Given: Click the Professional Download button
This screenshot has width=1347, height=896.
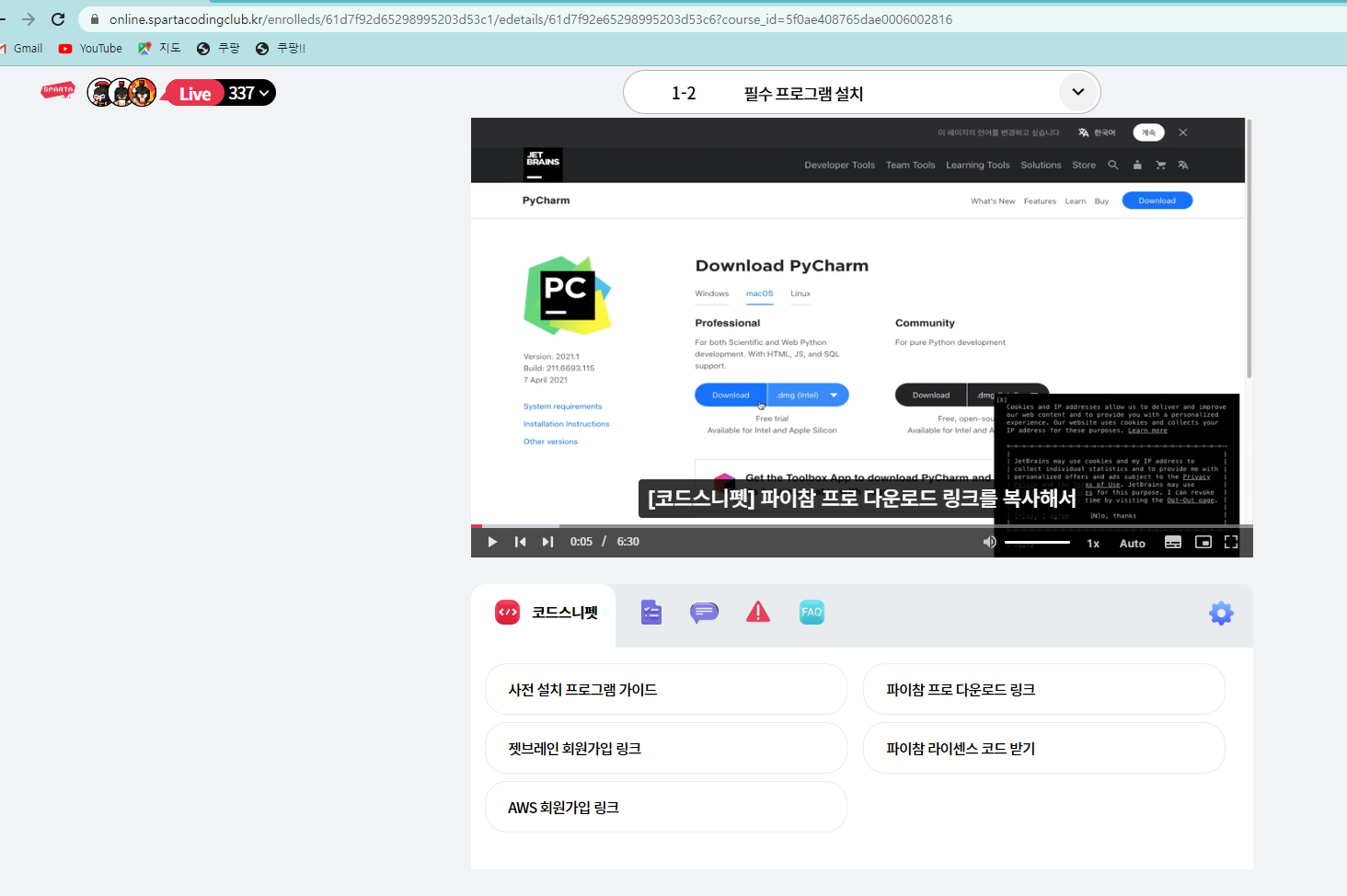Looking at the screenshot, I should pyautogui.click(x=731, y=395).
